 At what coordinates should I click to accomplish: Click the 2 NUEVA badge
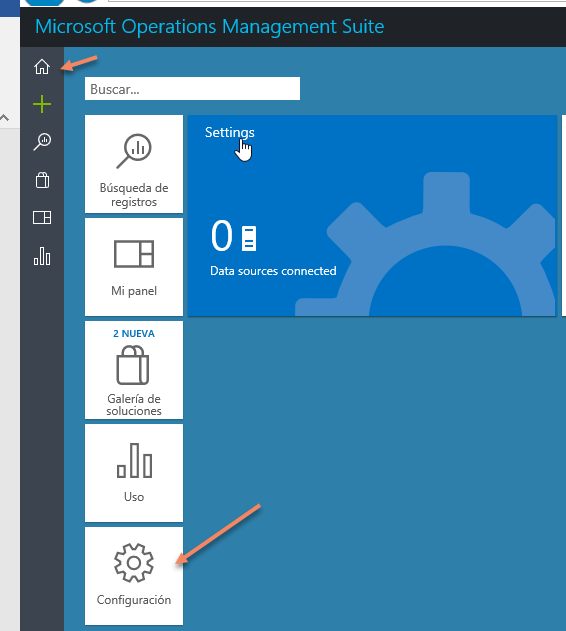point(134,334)
